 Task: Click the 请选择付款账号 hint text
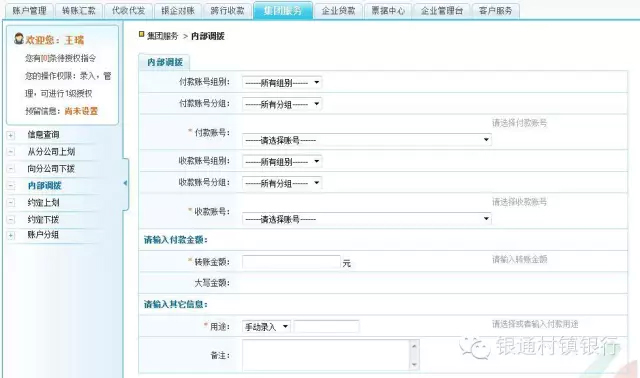point(519,123)
